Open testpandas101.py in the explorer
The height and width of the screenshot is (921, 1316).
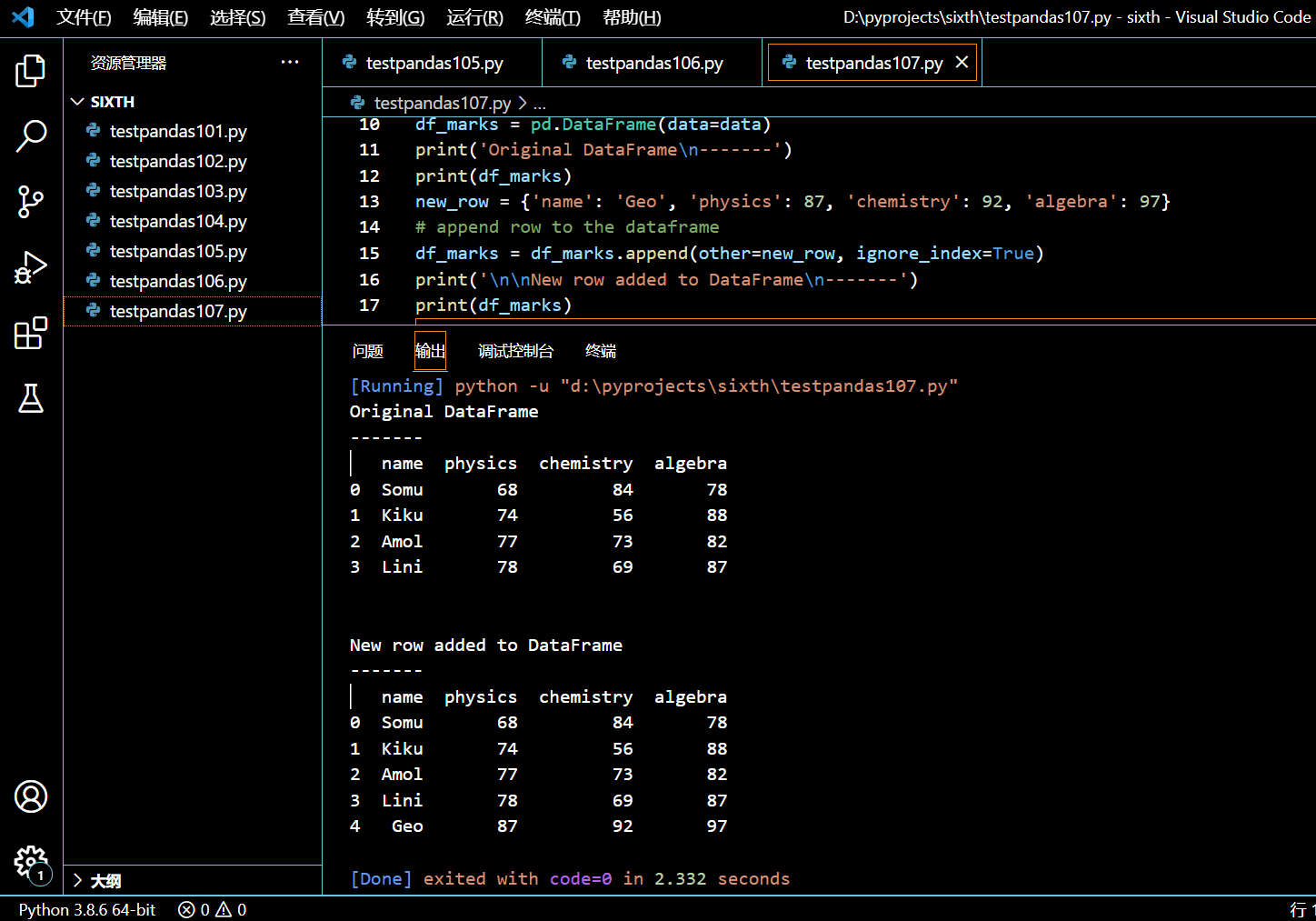(193, 131)
